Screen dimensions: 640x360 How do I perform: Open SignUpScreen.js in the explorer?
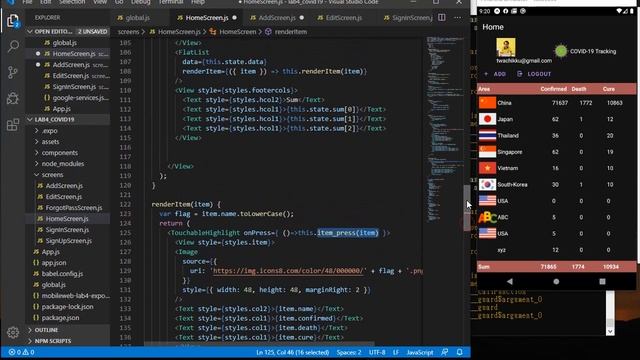68,241
